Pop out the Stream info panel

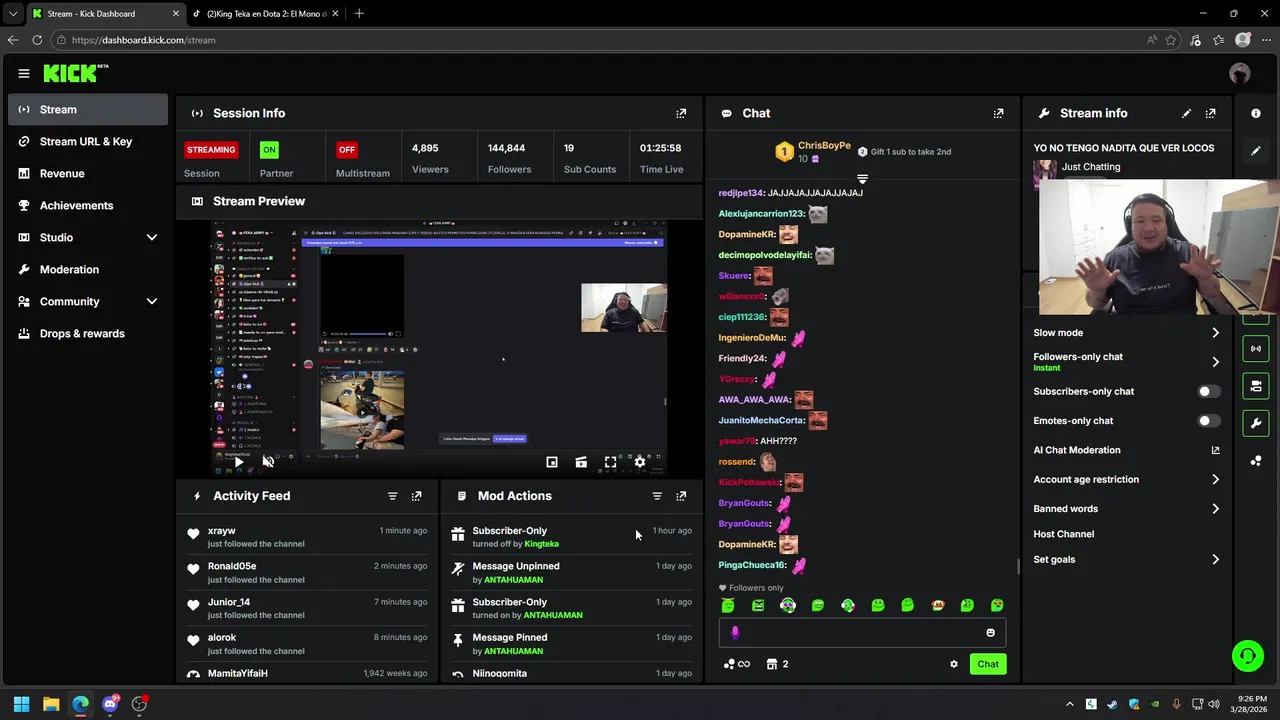[x=1211, y=113]
